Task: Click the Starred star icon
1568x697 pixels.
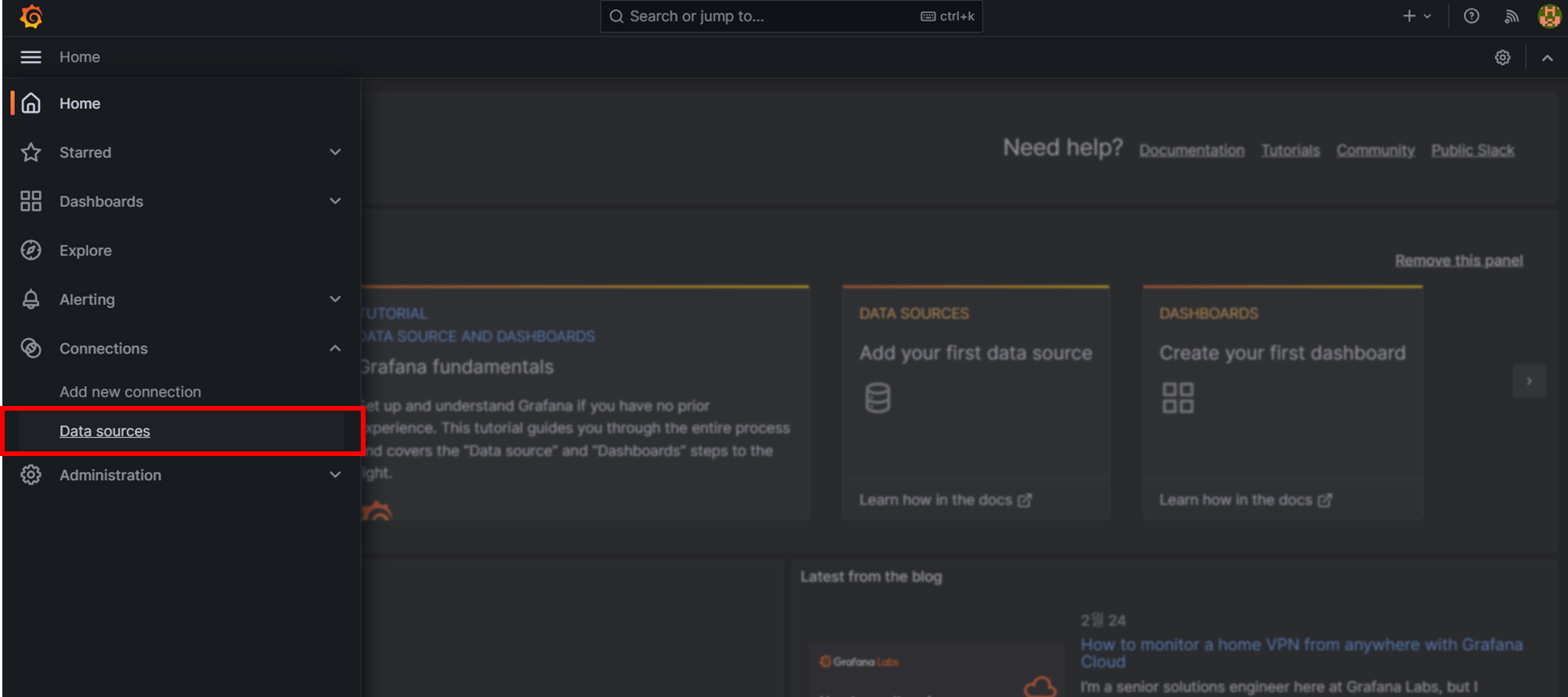Action: tap(31, 153)
